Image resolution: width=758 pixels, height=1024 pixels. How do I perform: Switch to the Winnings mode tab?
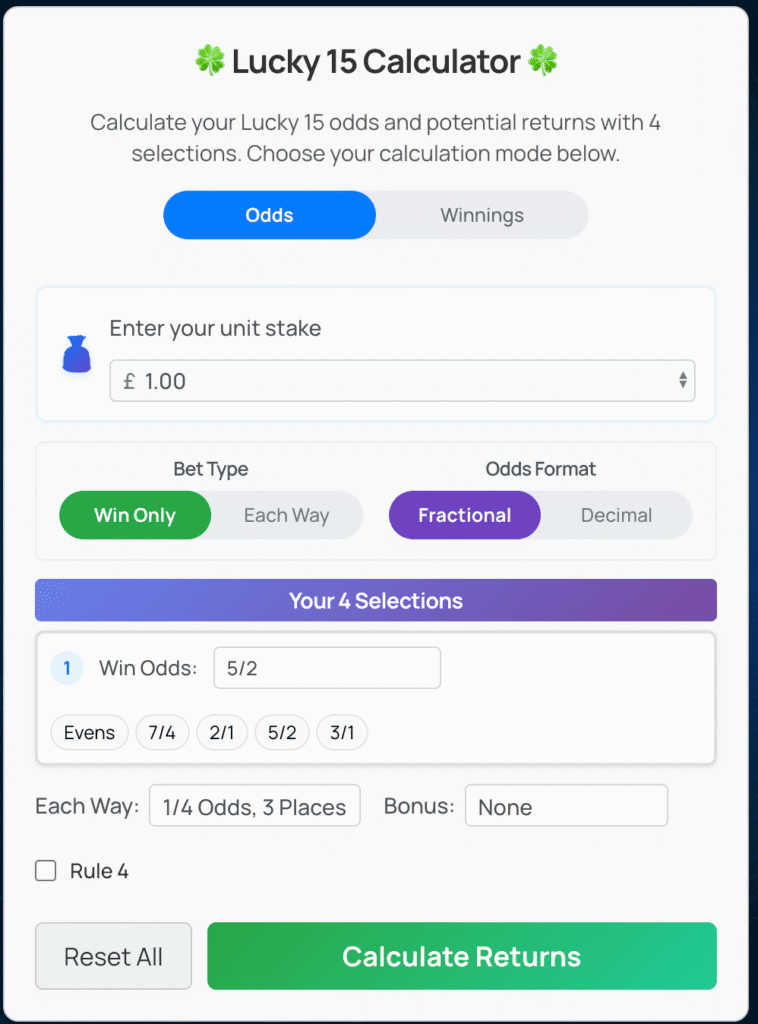(482, 215)
